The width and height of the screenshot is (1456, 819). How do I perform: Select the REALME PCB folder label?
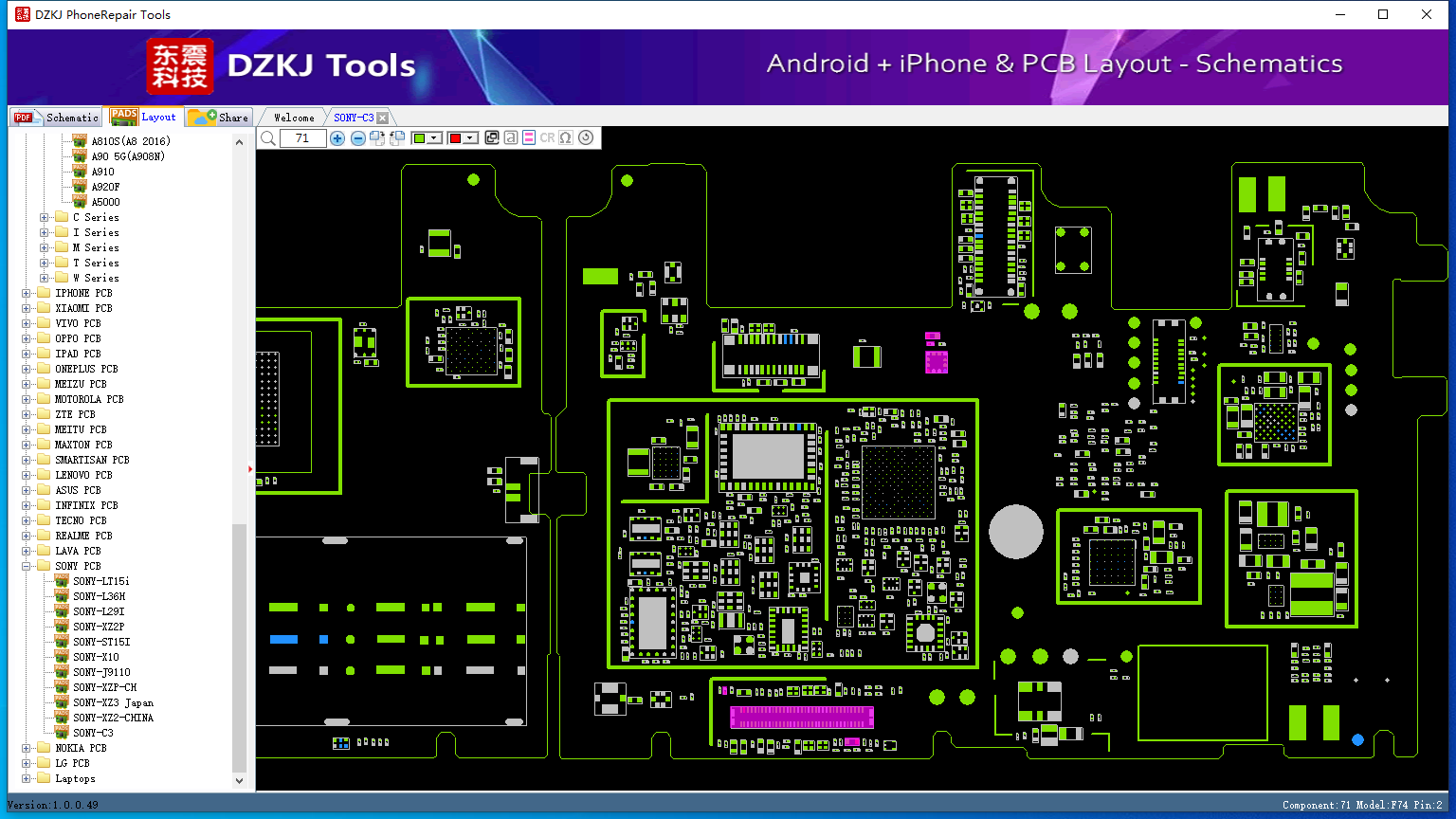coord(84,536)
